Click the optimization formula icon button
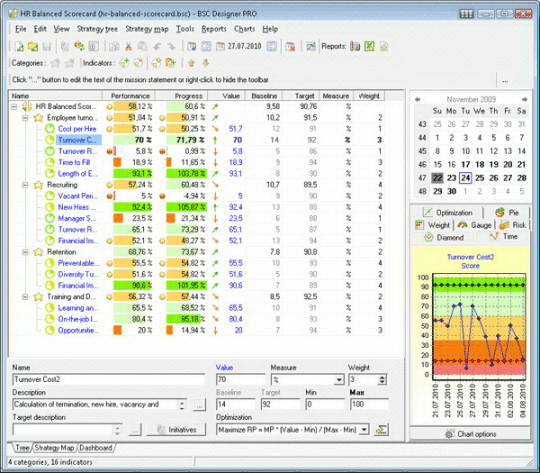 [x=381, y=429]
